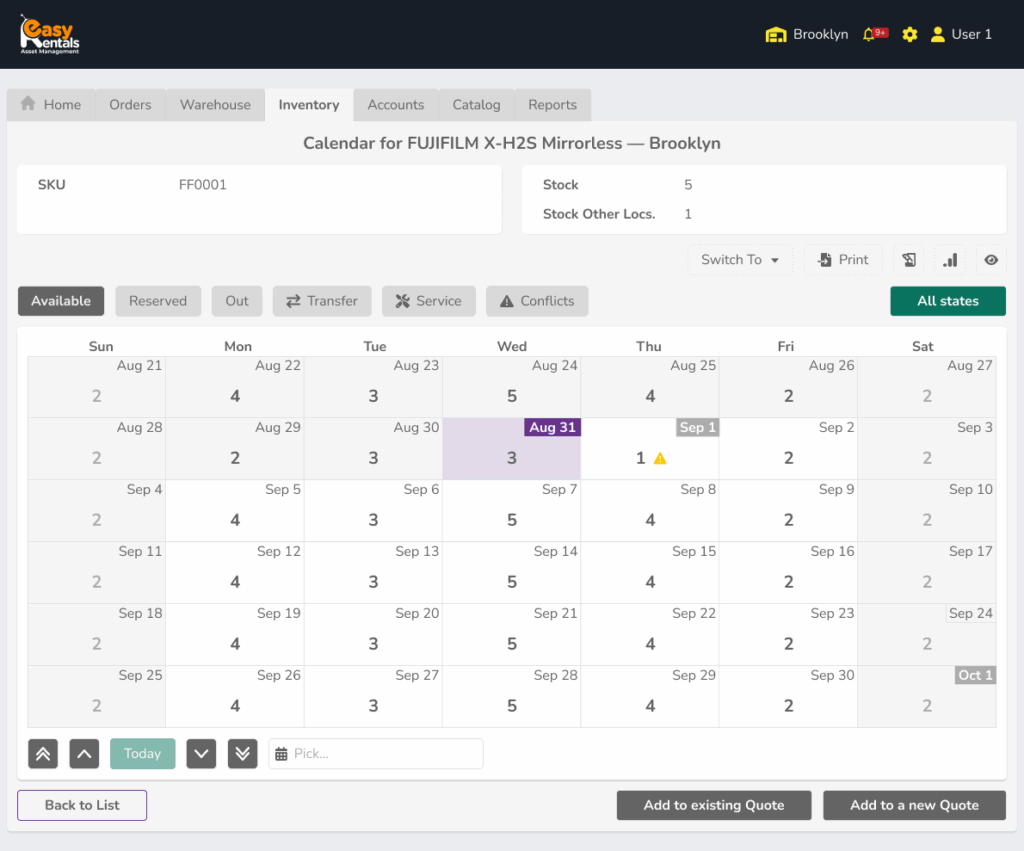
Task: Open the Brooklyn warehouse location selector
Action: [807, 34]
